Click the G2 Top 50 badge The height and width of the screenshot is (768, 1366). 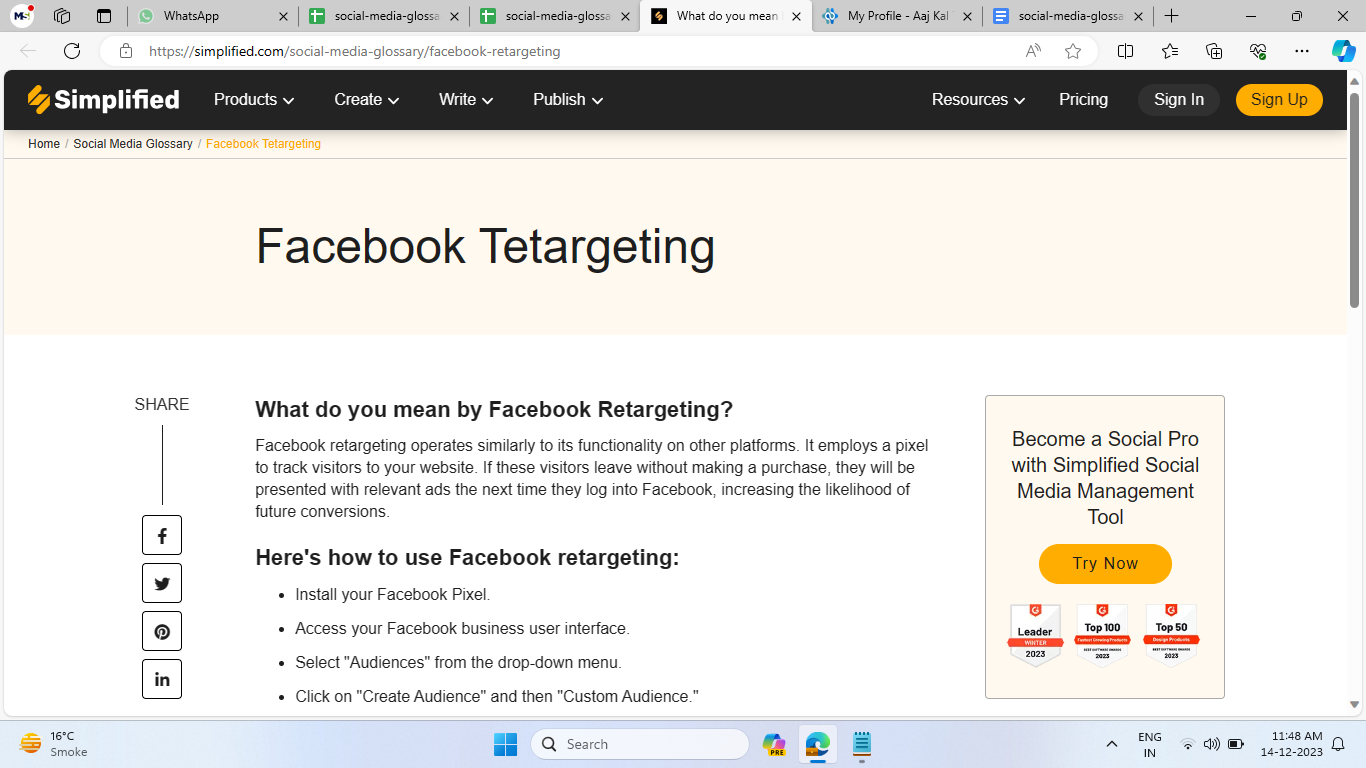tap(1171, 635)
